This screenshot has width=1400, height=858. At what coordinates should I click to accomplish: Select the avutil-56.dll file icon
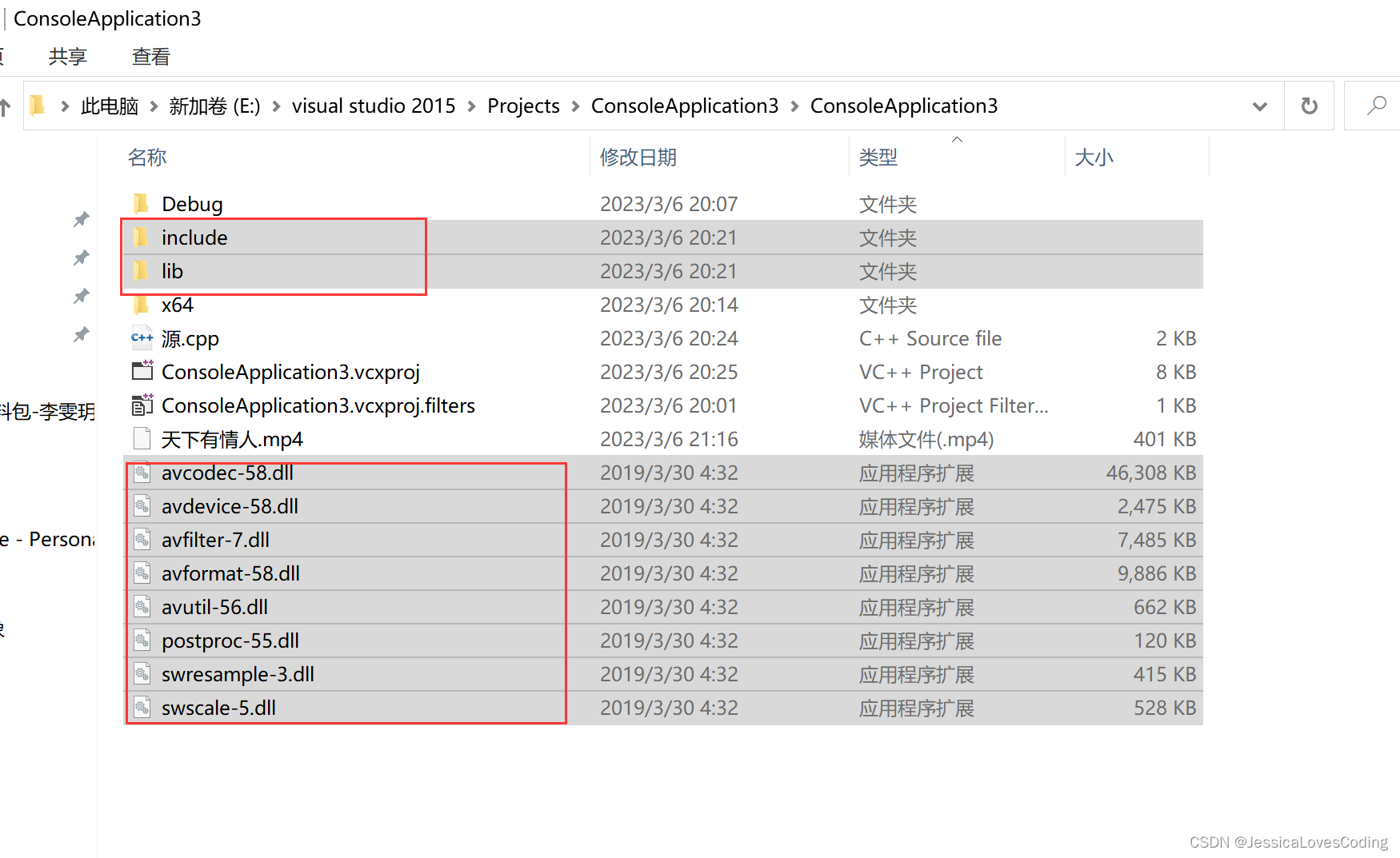click(142, 607)
